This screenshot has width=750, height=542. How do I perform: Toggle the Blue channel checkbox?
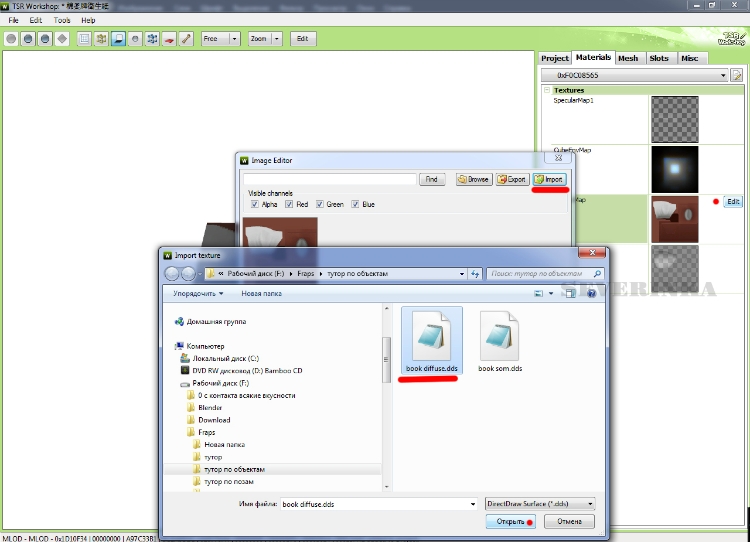point(355,204)
